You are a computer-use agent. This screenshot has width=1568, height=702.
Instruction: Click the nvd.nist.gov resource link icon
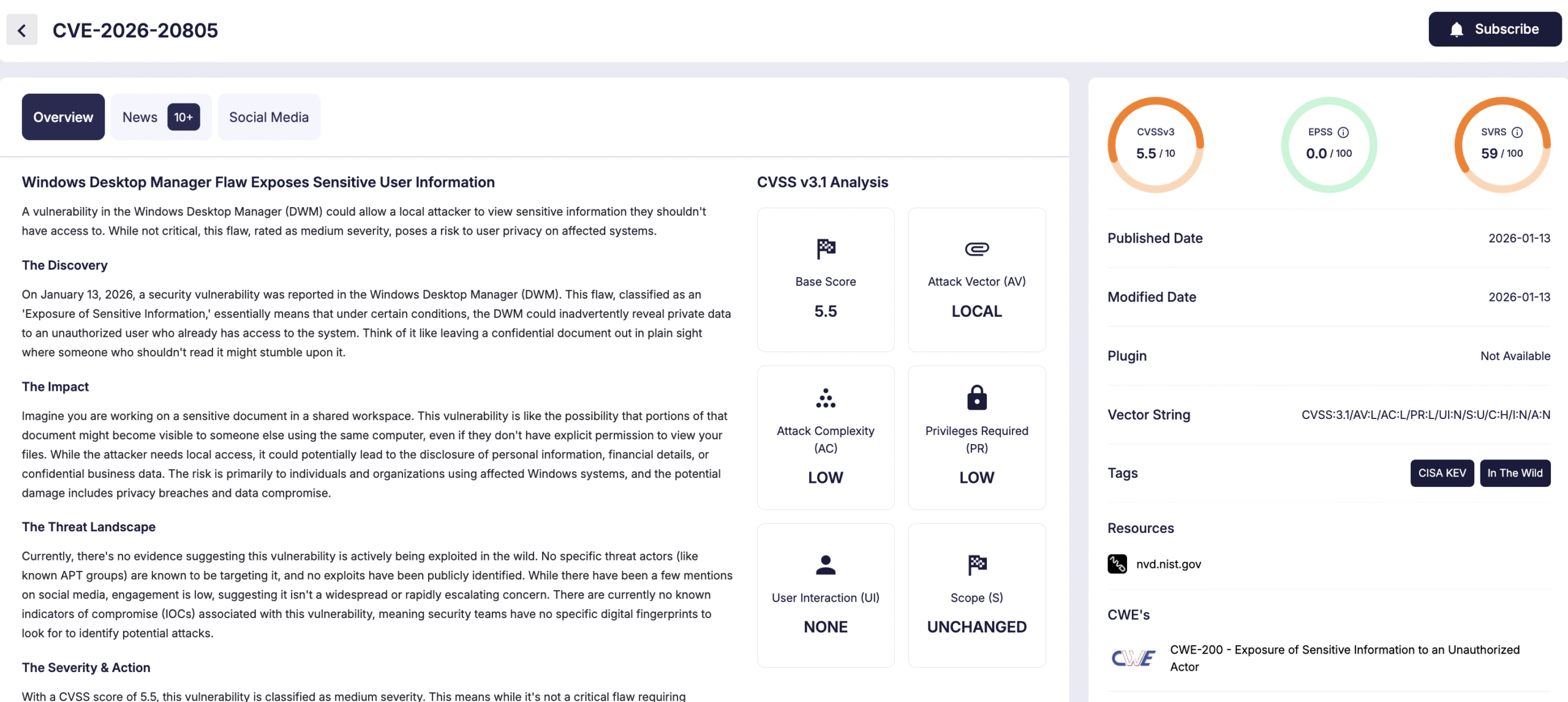[1117, 564]
